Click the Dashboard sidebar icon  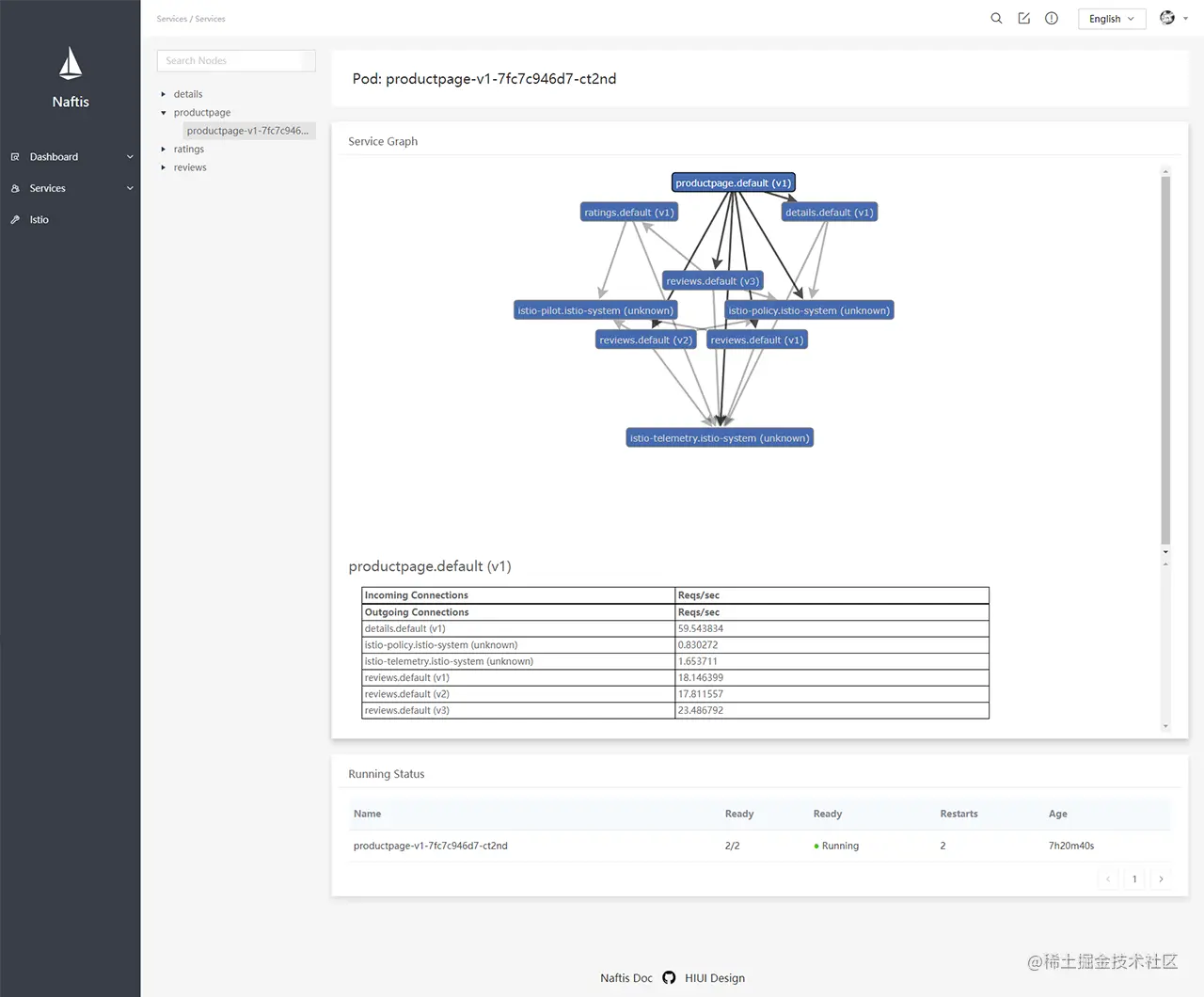pyautogui.click(x=15, y=157)
